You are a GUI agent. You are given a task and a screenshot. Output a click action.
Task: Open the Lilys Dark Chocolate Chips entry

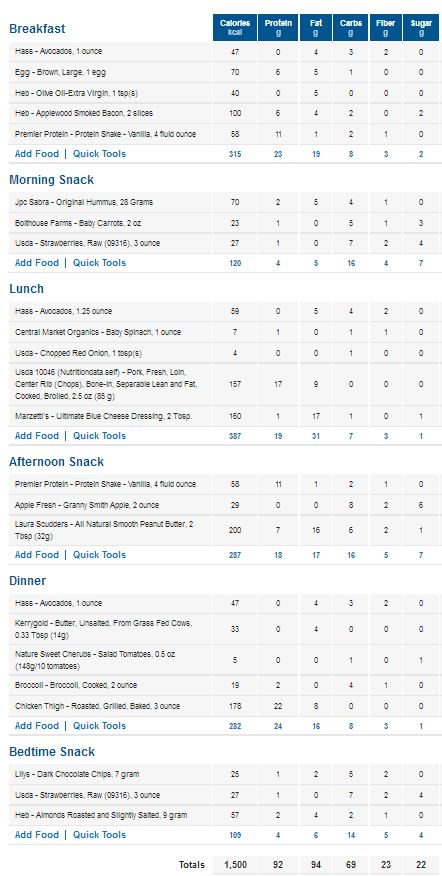[x=77, y=774]
